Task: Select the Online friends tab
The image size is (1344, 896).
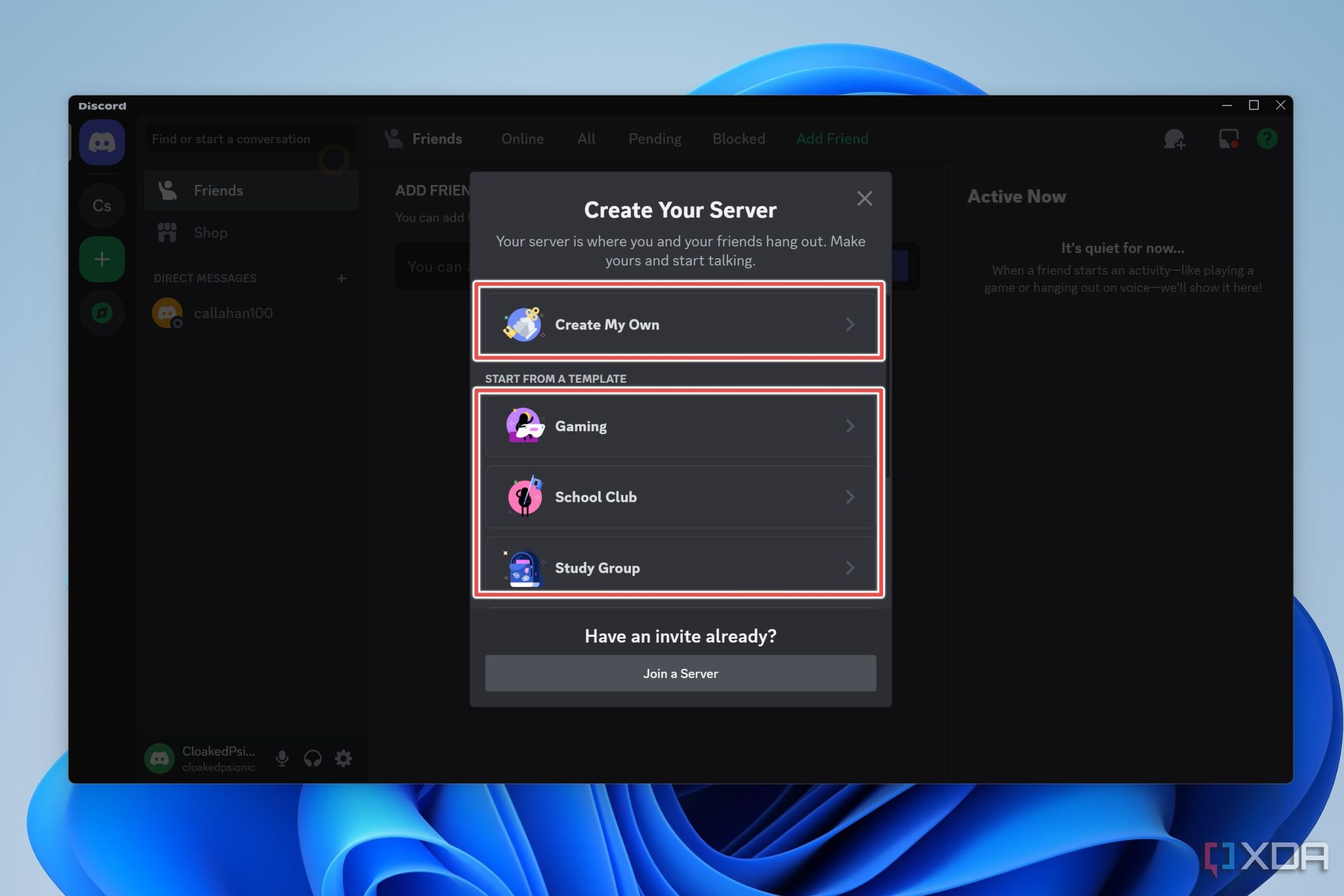Action: click(521, 138)
